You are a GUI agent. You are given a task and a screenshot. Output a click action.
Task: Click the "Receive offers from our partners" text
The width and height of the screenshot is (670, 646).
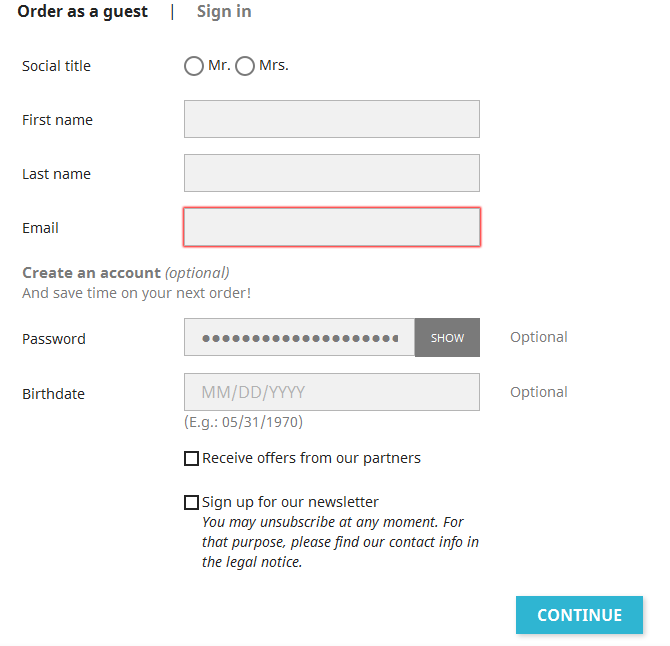pos(311,458)
